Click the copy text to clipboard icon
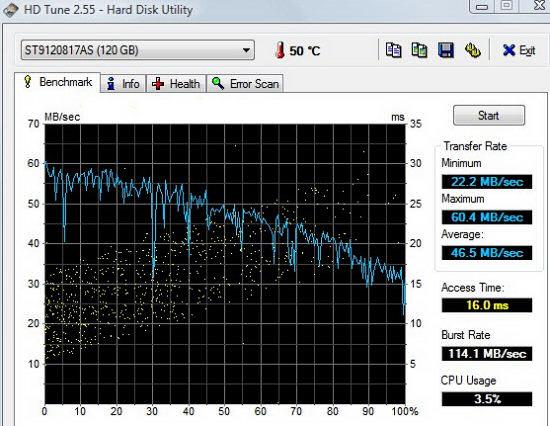550x426 pixels. pos(393,50)
